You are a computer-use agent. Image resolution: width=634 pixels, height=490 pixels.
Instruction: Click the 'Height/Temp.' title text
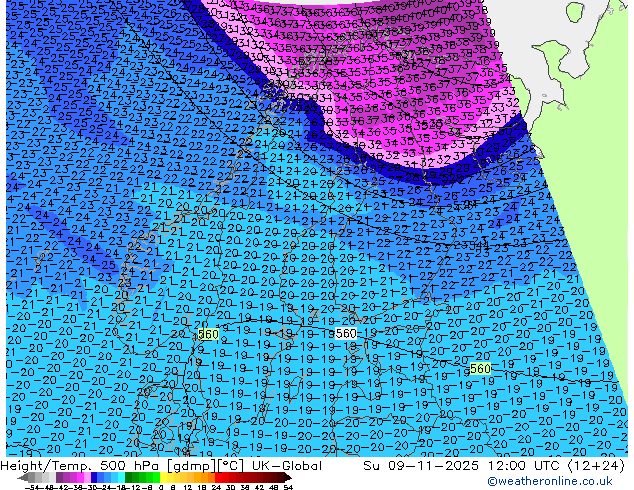[x=46, y=466]
